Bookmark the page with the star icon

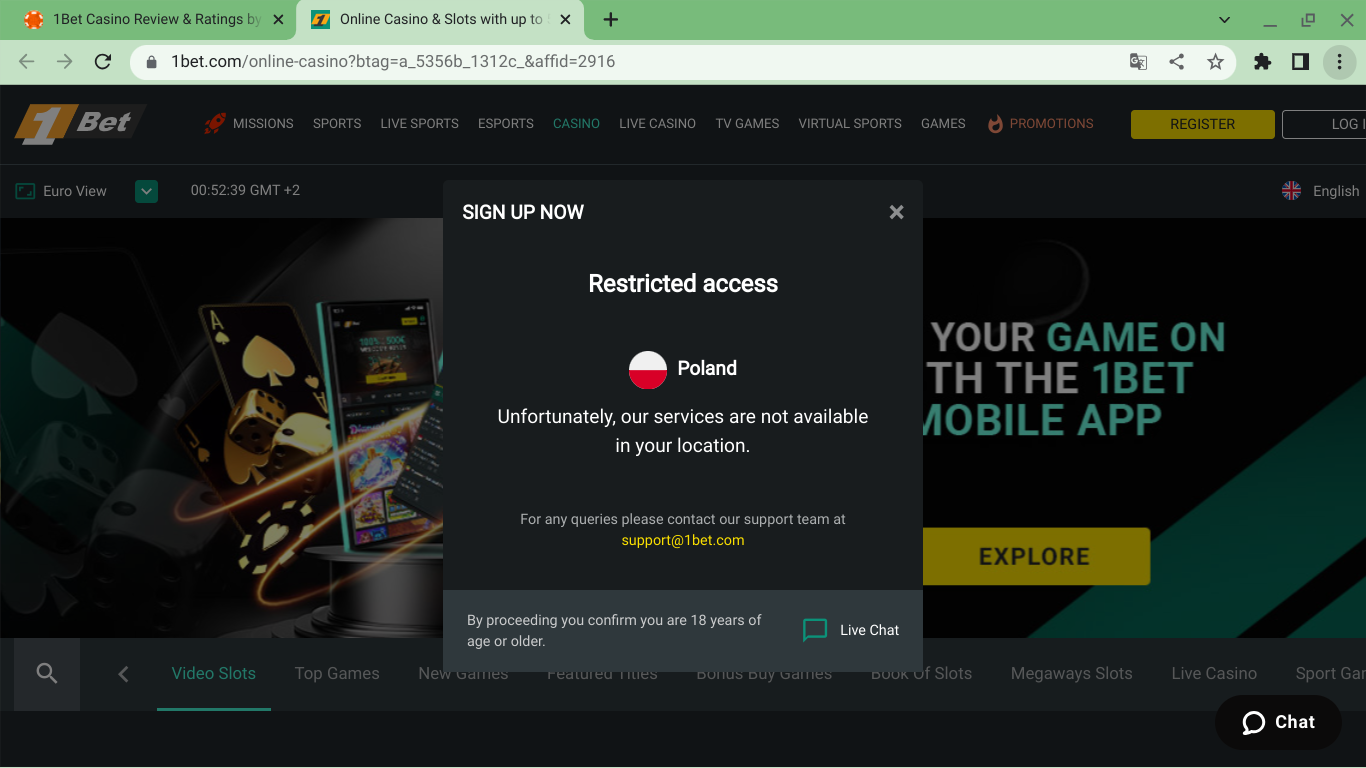1215,62
